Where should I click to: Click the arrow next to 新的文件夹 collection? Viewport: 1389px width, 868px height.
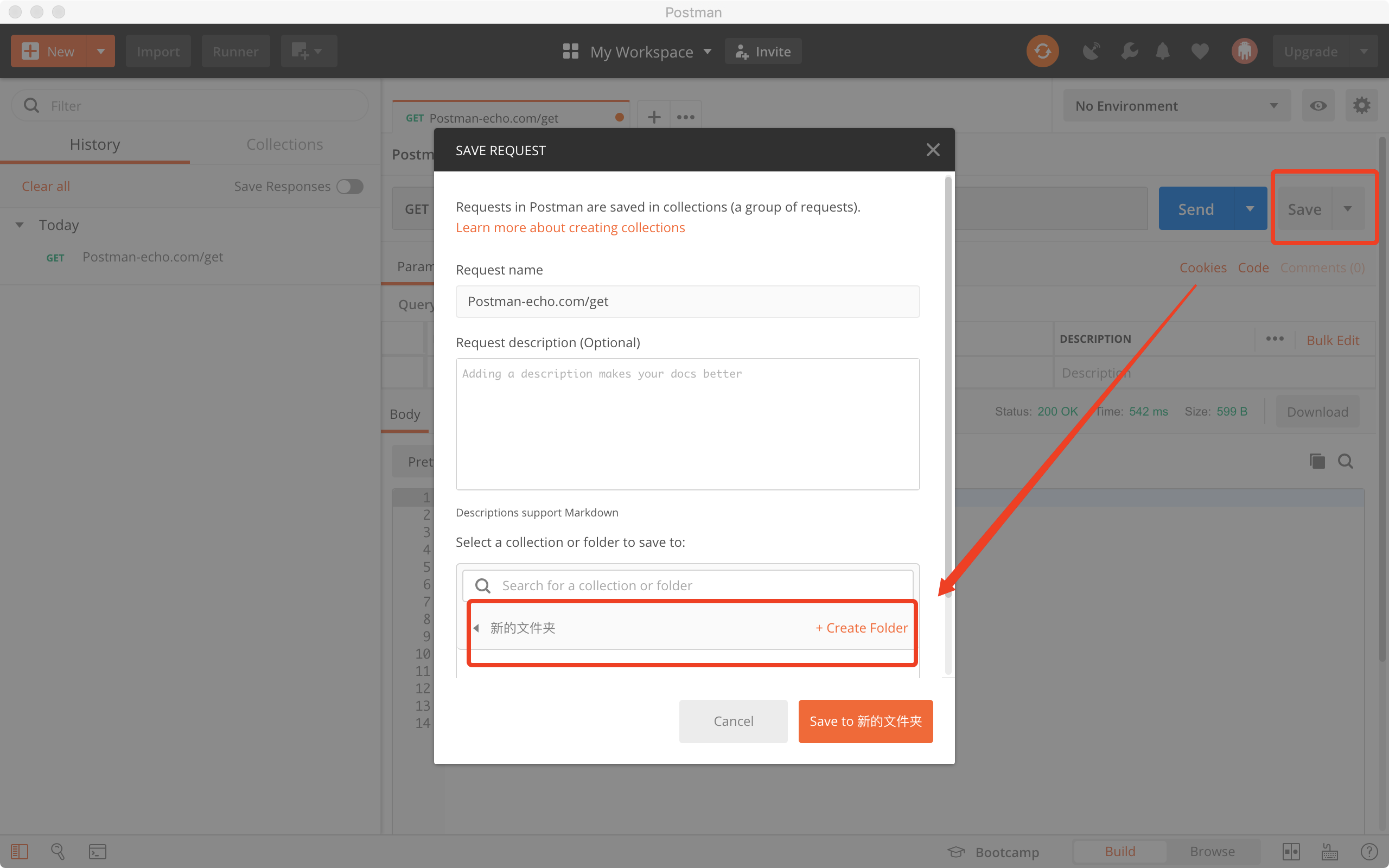pos(476,628)
